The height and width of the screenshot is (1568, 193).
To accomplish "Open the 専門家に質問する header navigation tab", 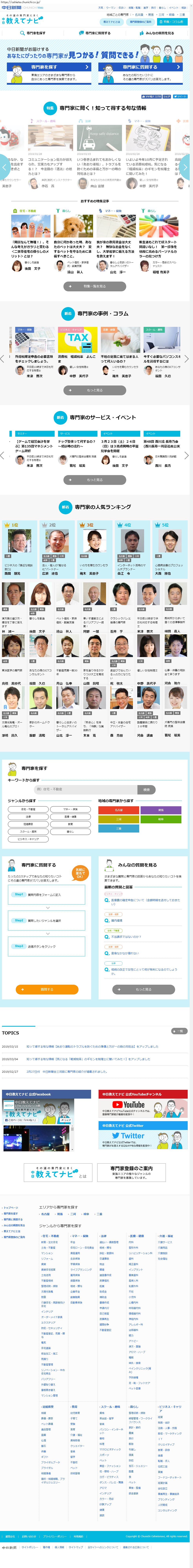I will (x=95, y=33).
